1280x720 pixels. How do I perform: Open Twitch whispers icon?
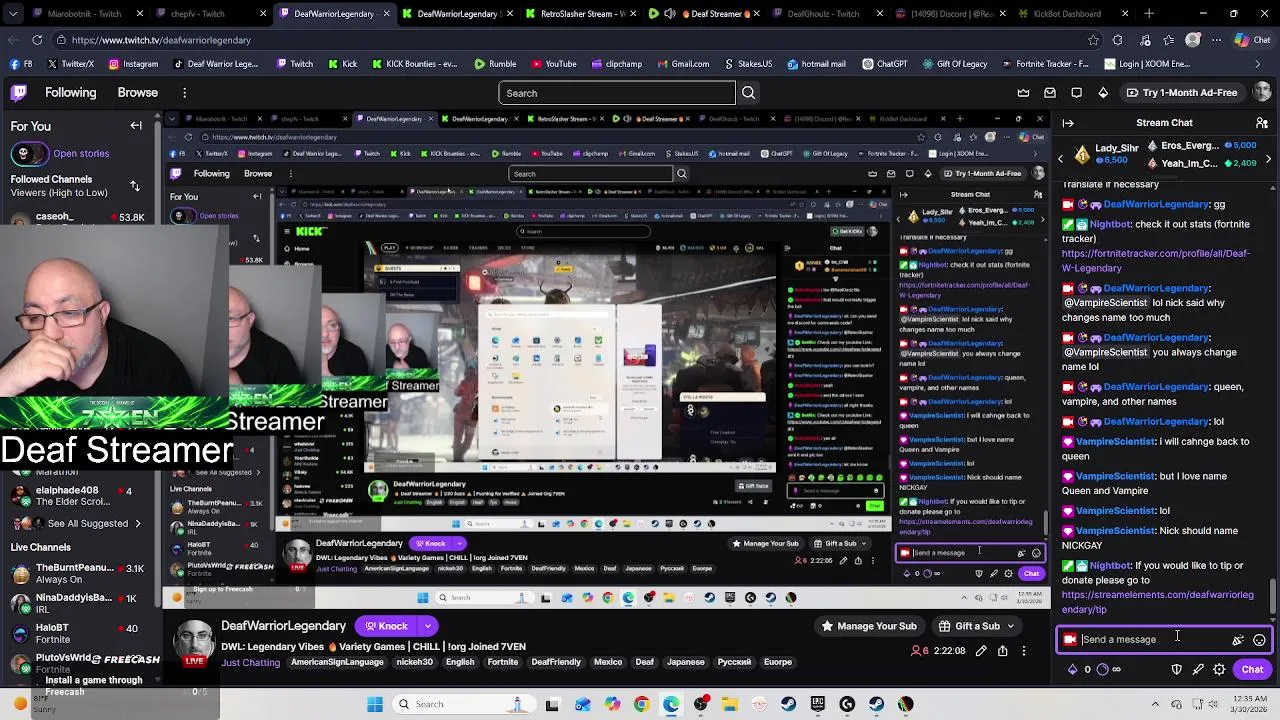1077,93
